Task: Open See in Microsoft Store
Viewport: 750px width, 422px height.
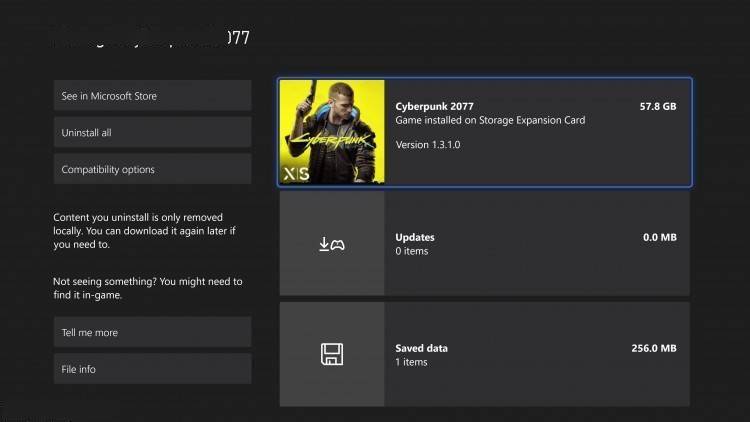Action: [152, 96]
